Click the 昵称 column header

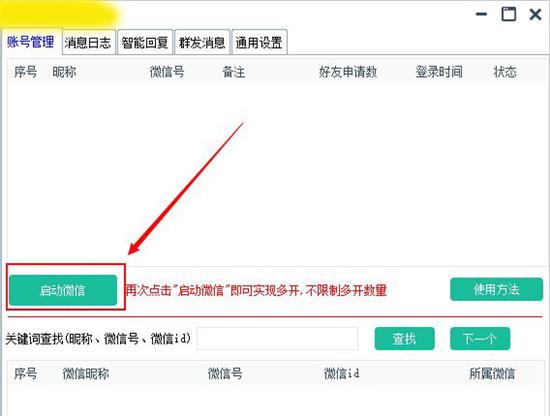[x=64, y=72]
